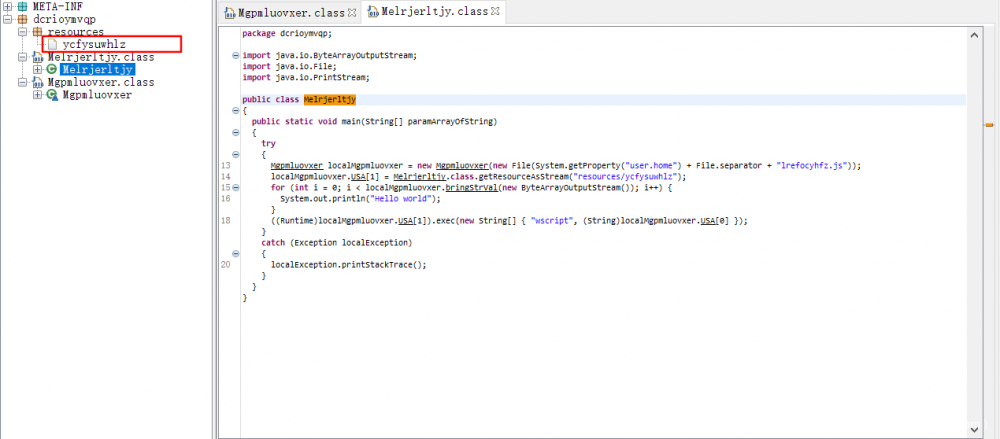This screenshot has height=439, width=1000.
Task: Click the "Hello world" string in code
Action: point(399,198)
